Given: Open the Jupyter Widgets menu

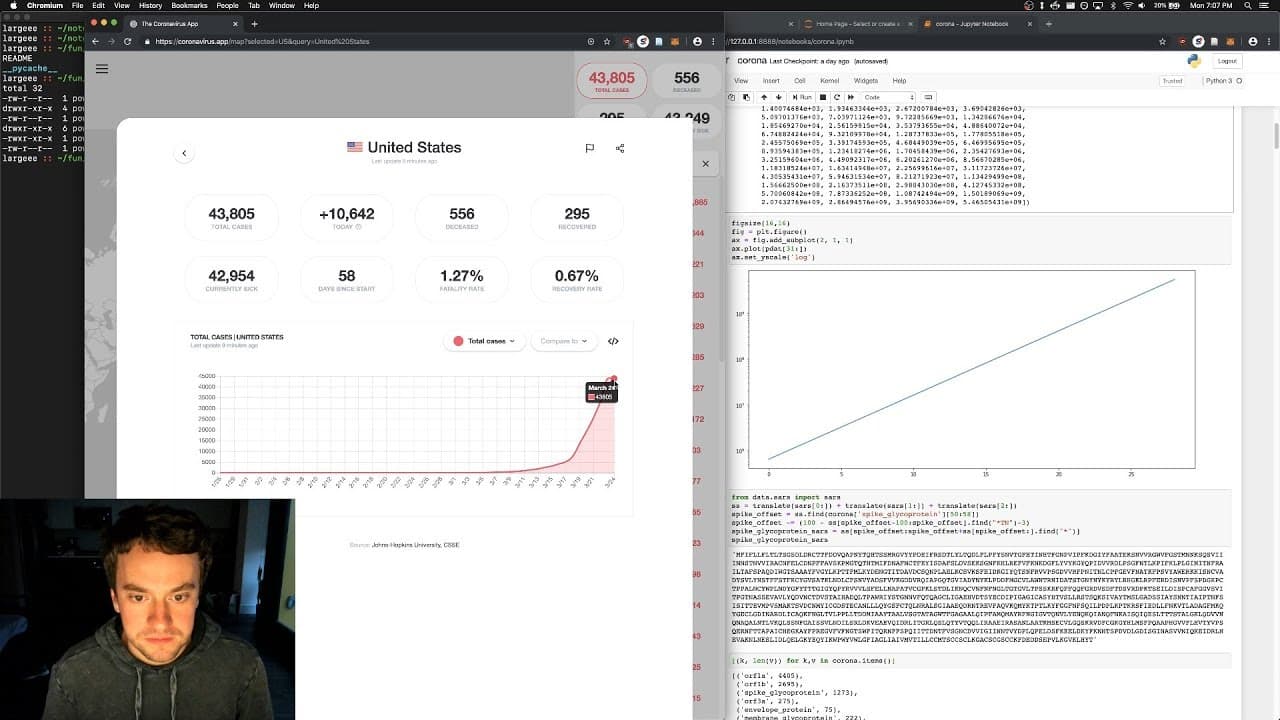Looking at the screenshot, I should 866,81.
